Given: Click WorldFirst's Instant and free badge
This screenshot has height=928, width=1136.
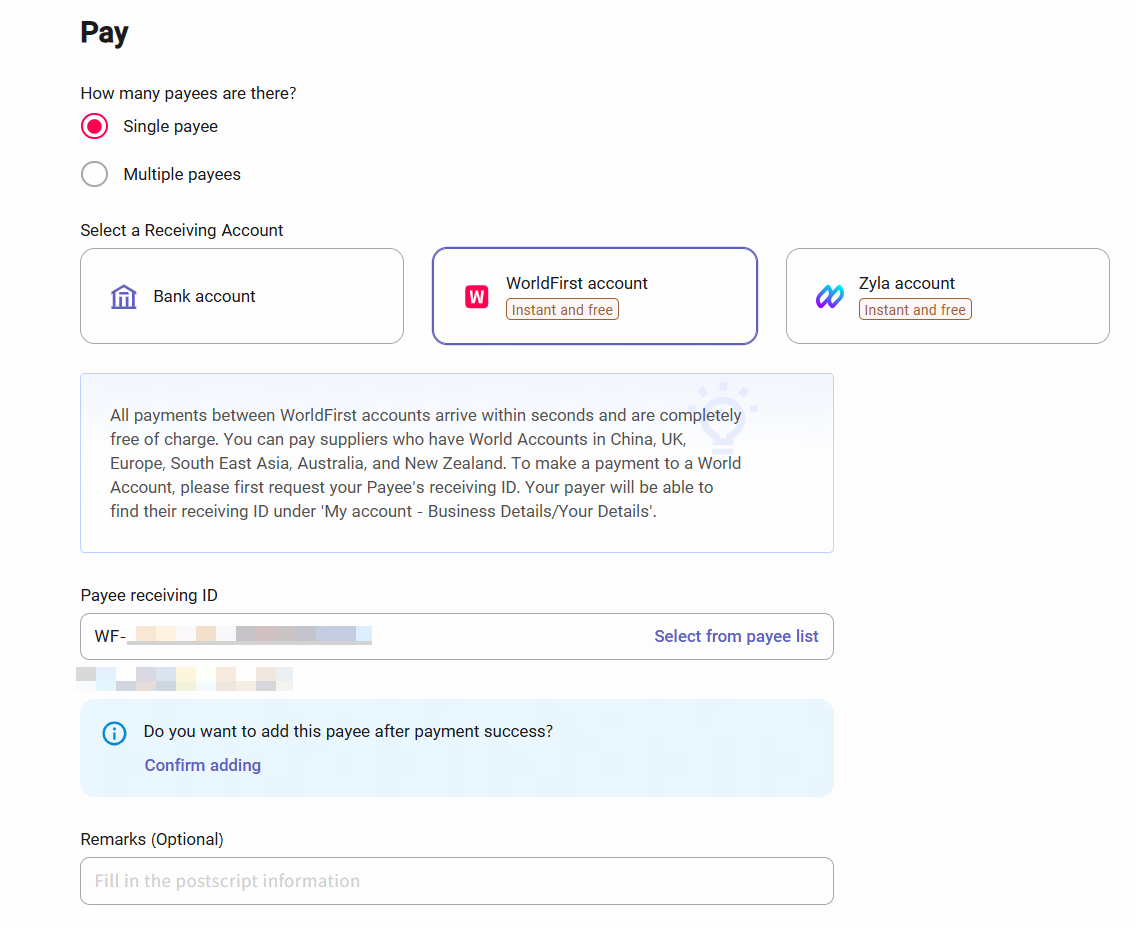Looking at the screenshot, I should [562, 310].
